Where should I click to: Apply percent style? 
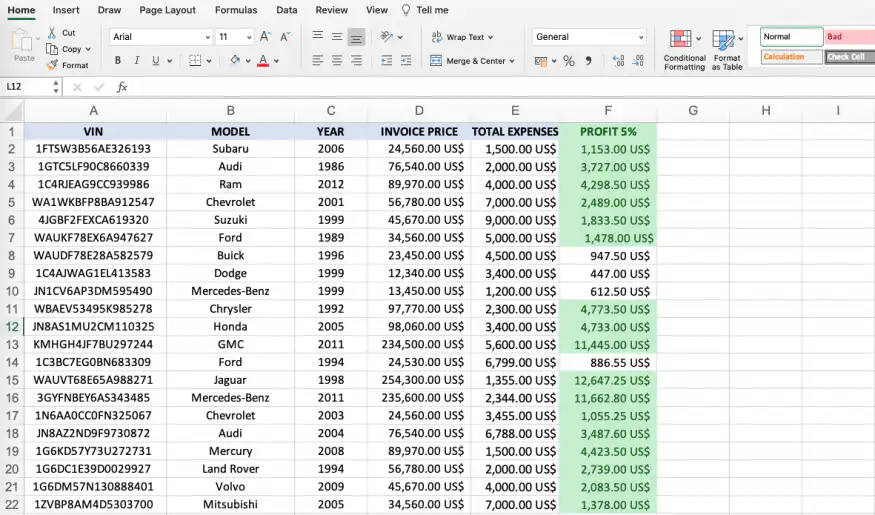coord(569,61)
